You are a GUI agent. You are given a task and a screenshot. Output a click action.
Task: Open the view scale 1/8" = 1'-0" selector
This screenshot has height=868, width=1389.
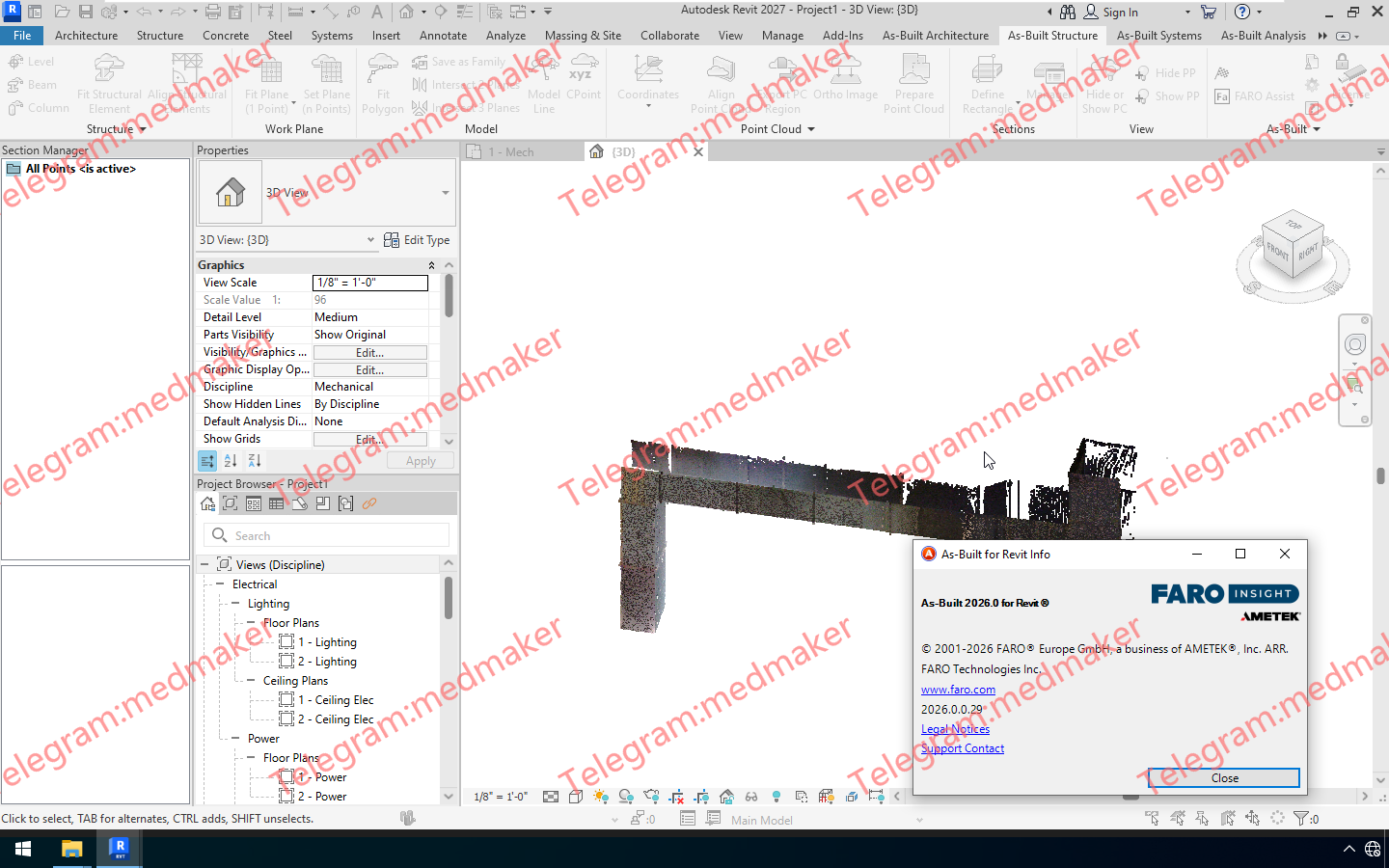[501, 797]
